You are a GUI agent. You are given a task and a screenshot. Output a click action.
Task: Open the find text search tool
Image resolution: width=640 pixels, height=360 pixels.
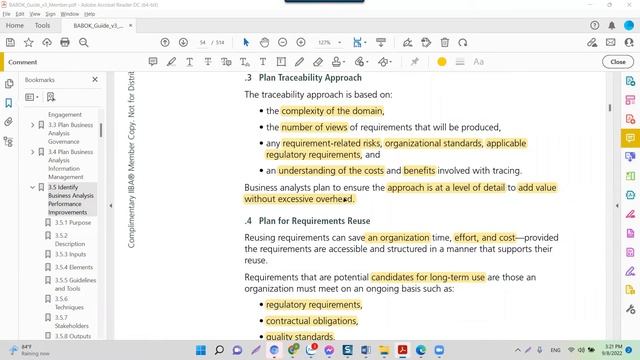pyautogui.click(x=84, y=42)
